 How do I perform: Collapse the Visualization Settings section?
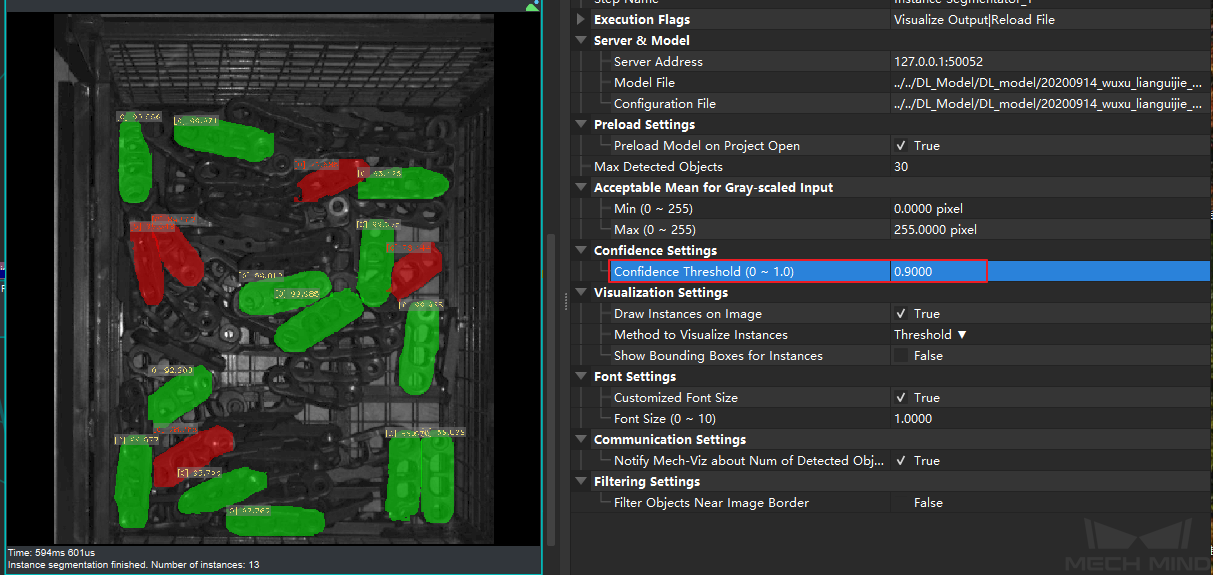click(x=582, y=293)
